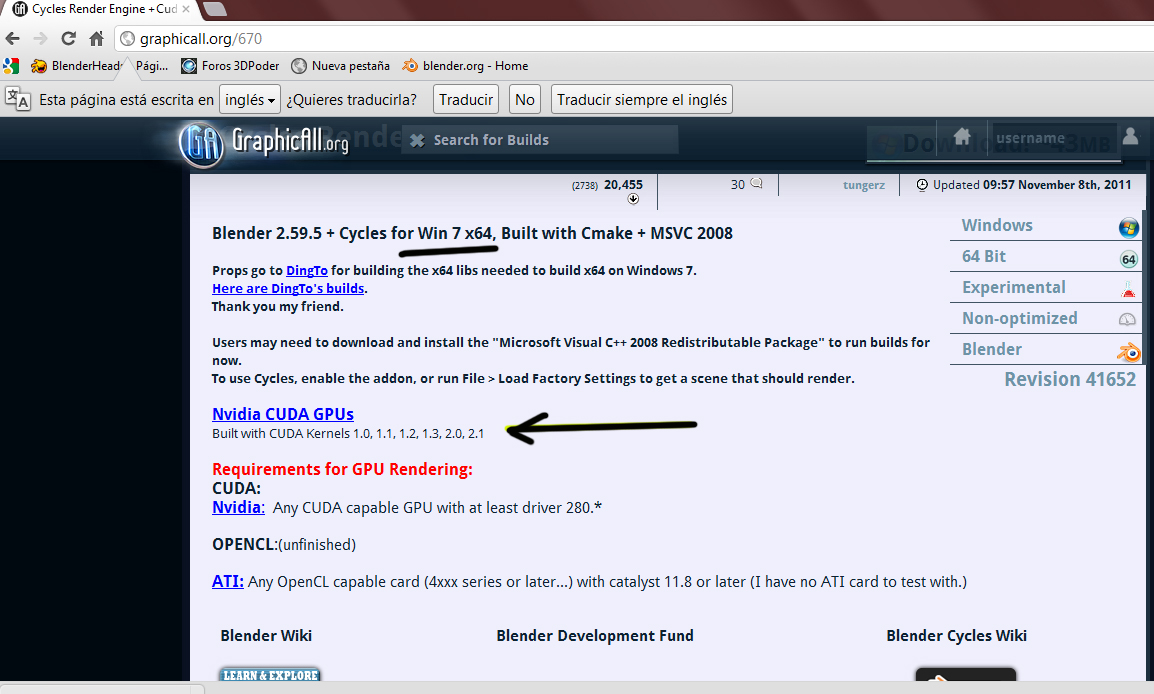Click the Windows logo icon
Image resolution: width=1154 pixels, height=694 pixels.
click(1128, 227)
